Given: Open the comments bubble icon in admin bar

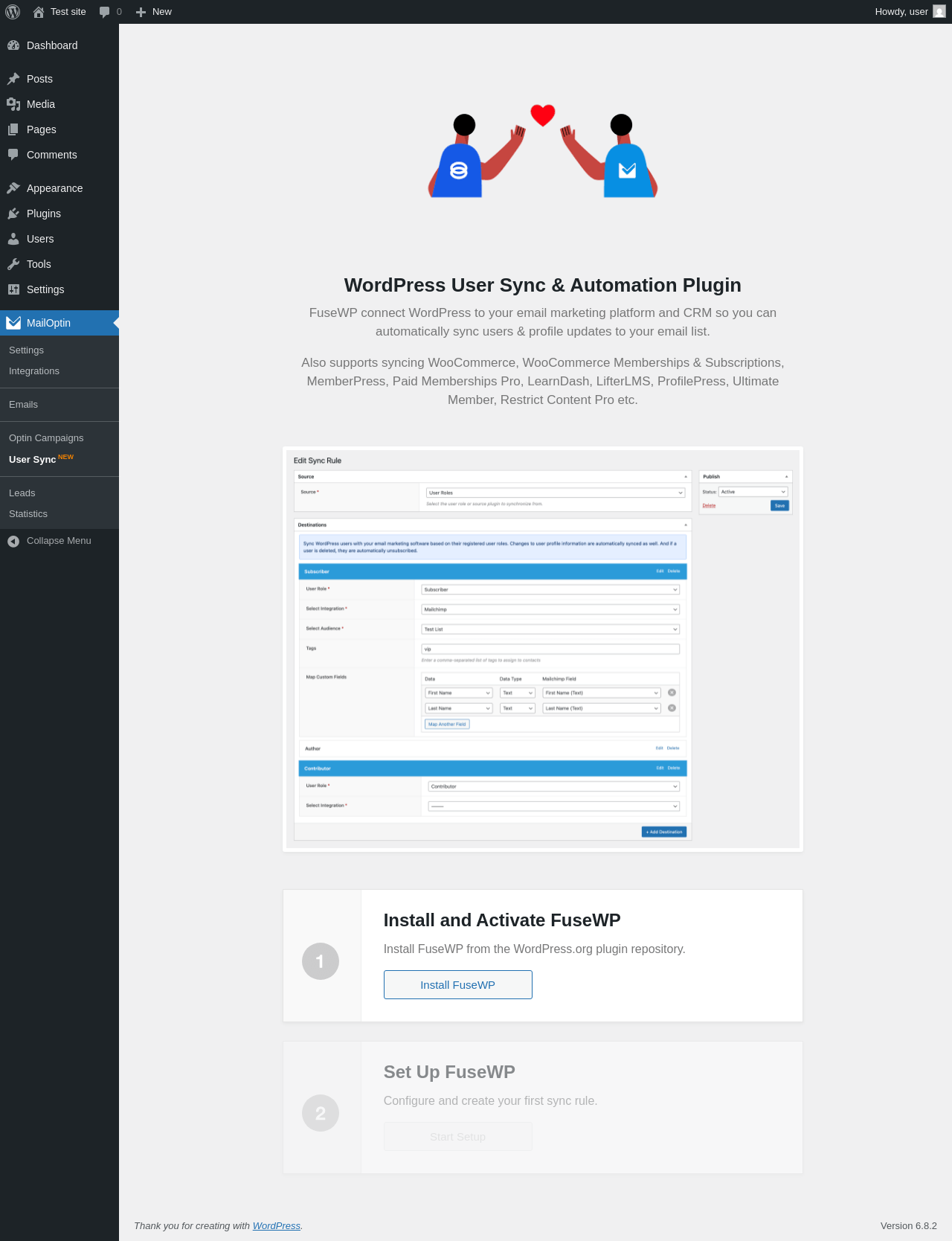Looking at the screenshot, I should click(104, 12).
